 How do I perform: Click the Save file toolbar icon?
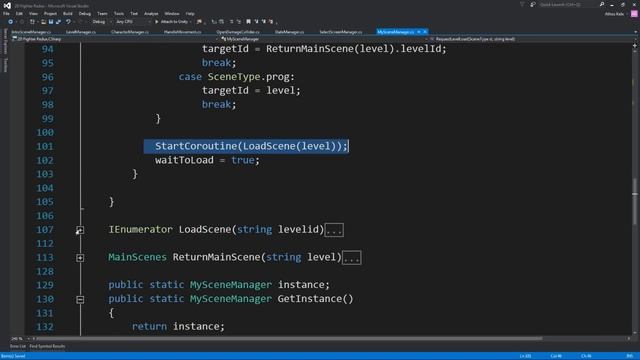[x=51, y=22]
